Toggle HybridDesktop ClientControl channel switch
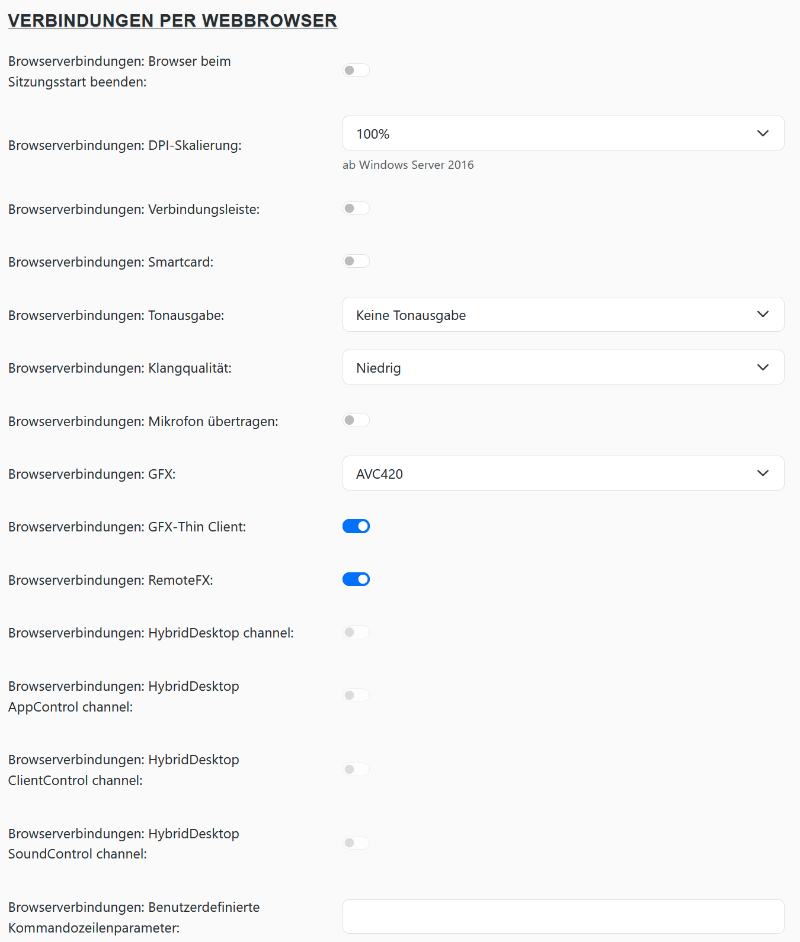800x942 pixels. [x=356, y=770]
